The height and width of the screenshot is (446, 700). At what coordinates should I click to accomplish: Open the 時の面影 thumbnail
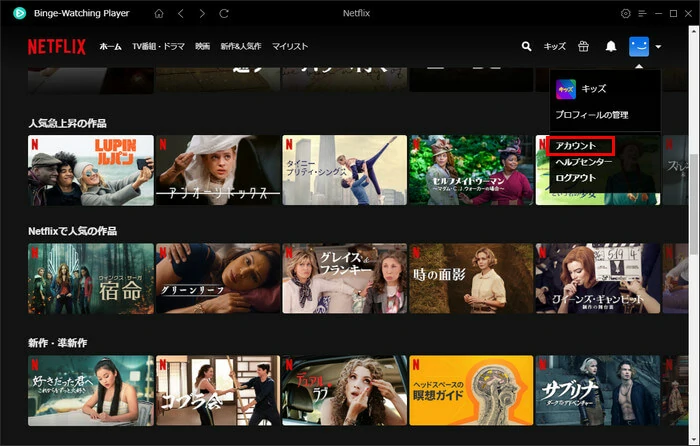pyautogui.click(x=471, y=279)
